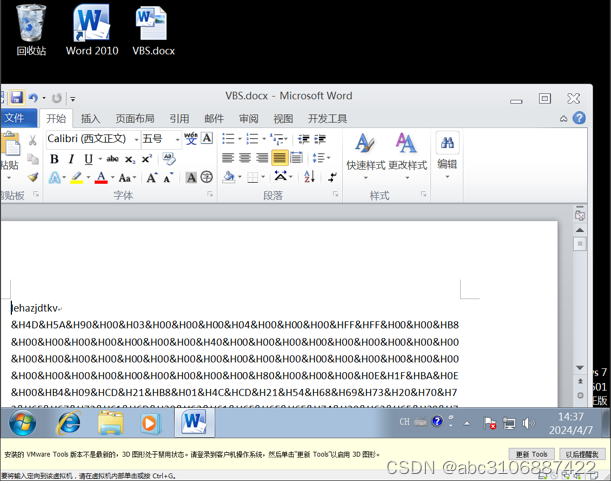Click the Text Effects glowing A icon
The image size is (611, 484).
(x=55, y=178)
